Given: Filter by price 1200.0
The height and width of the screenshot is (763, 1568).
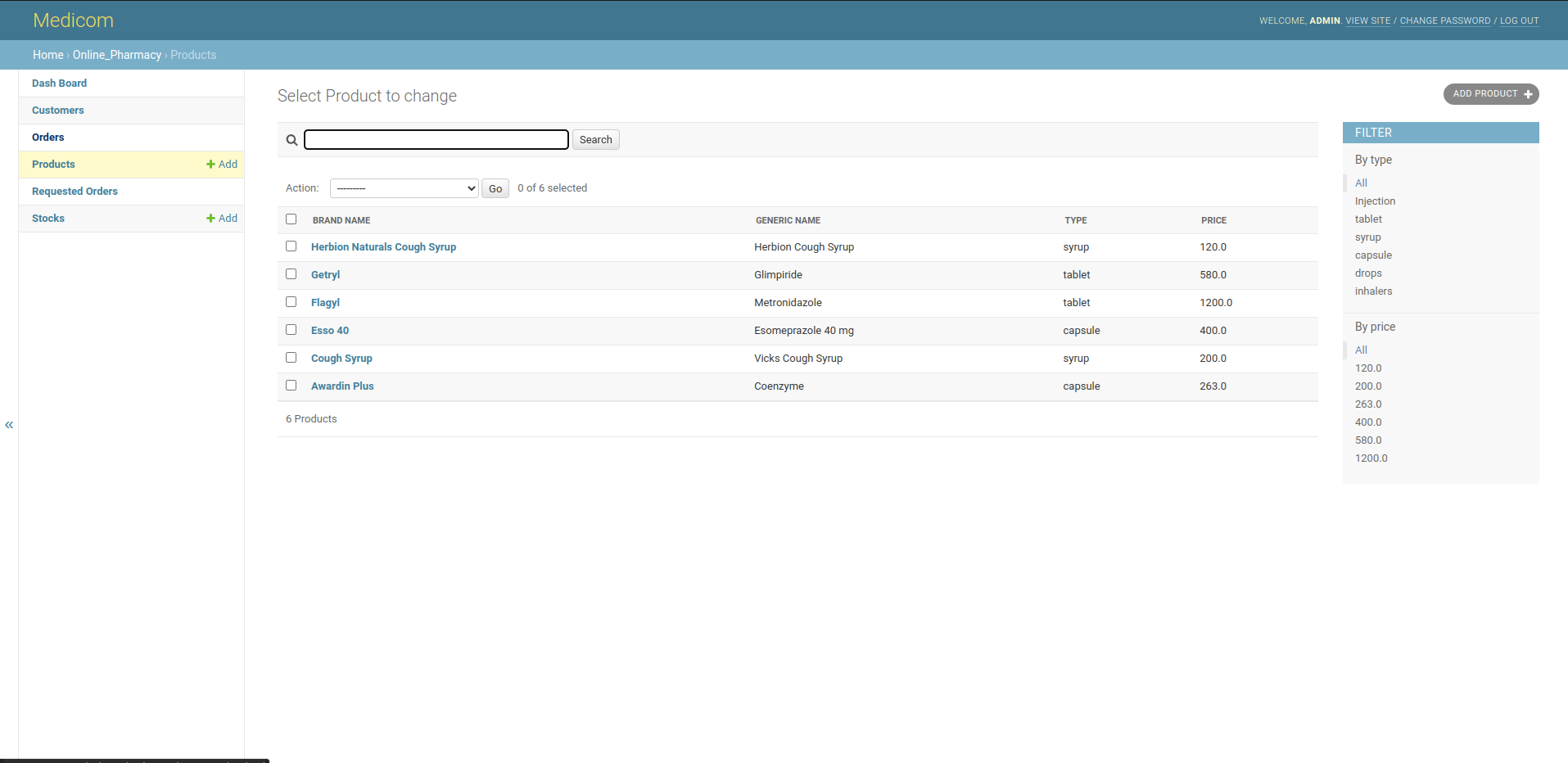Looking at the screenshot, I should click(1371, 458).
